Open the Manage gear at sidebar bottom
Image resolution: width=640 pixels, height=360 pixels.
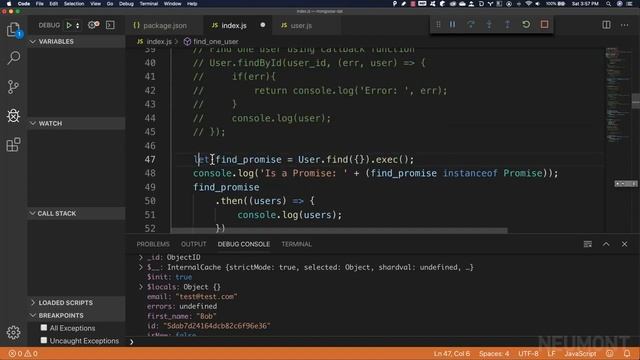coord(13,332)
